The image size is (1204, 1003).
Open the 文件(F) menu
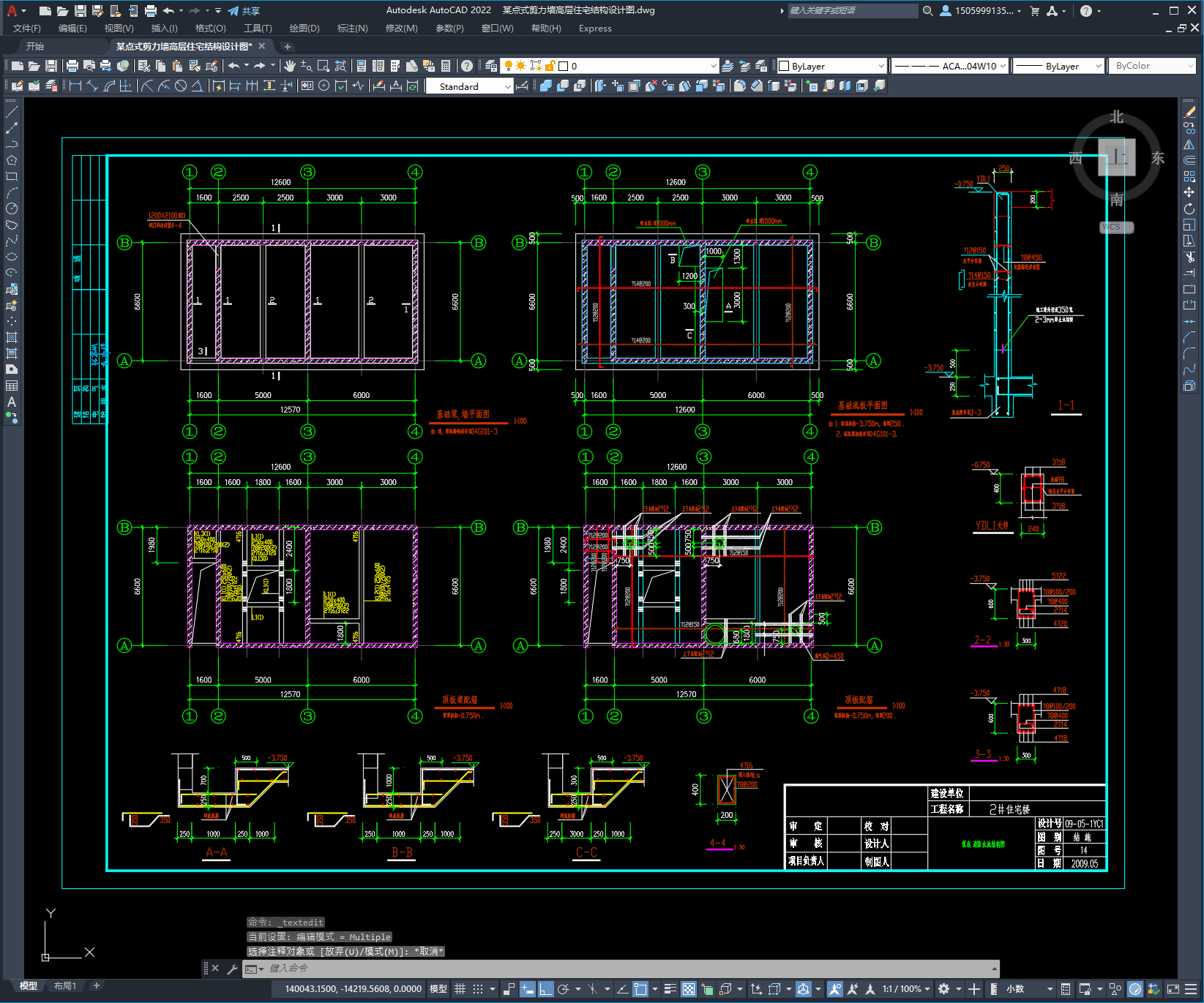pos(27,29)
